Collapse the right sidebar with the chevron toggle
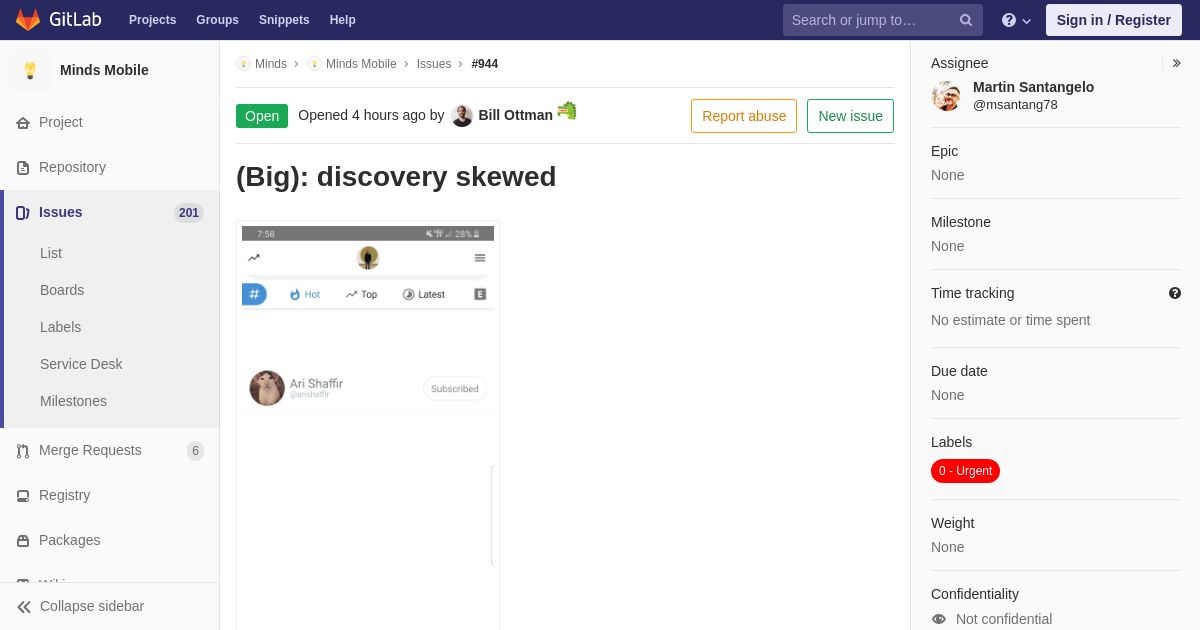 [1176, 63]
